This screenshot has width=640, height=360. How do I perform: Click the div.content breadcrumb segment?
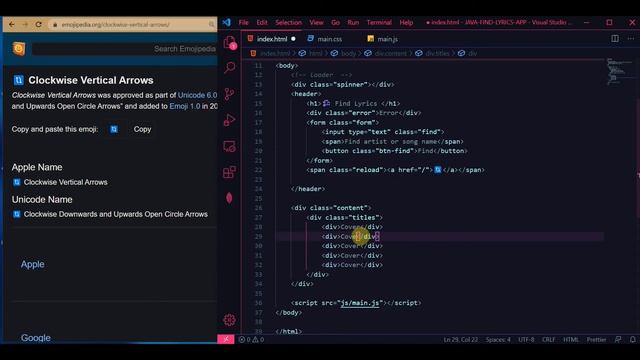(391, 53)
